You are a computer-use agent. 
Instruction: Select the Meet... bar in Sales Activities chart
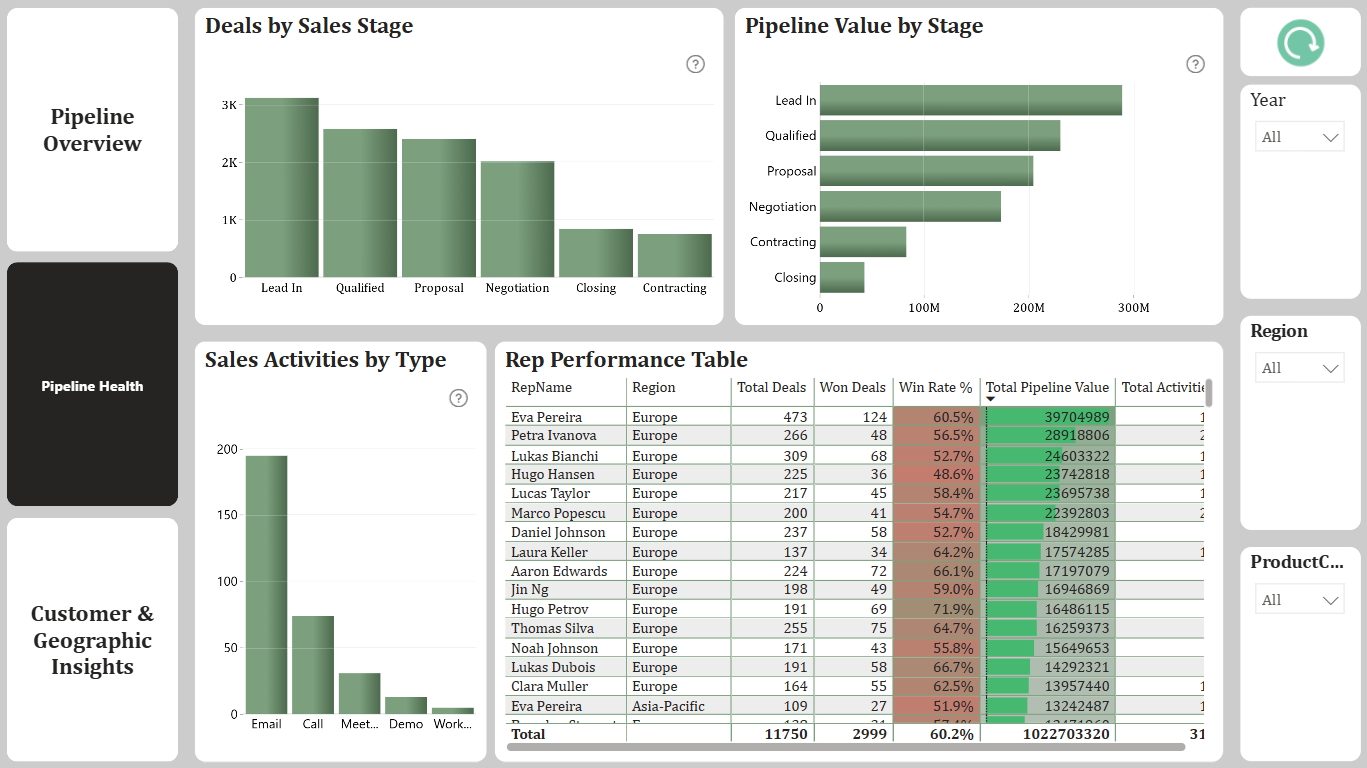[360, 693]
